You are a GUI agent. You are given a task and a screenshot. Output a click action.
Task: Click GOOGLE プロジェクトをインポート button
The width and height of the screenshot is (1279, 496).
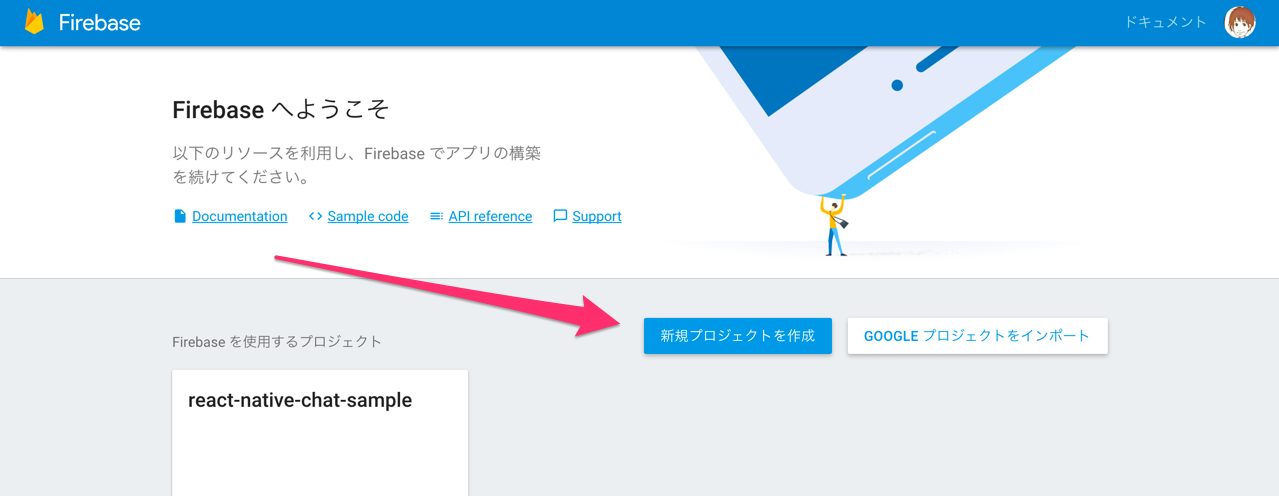coord(977,336)
